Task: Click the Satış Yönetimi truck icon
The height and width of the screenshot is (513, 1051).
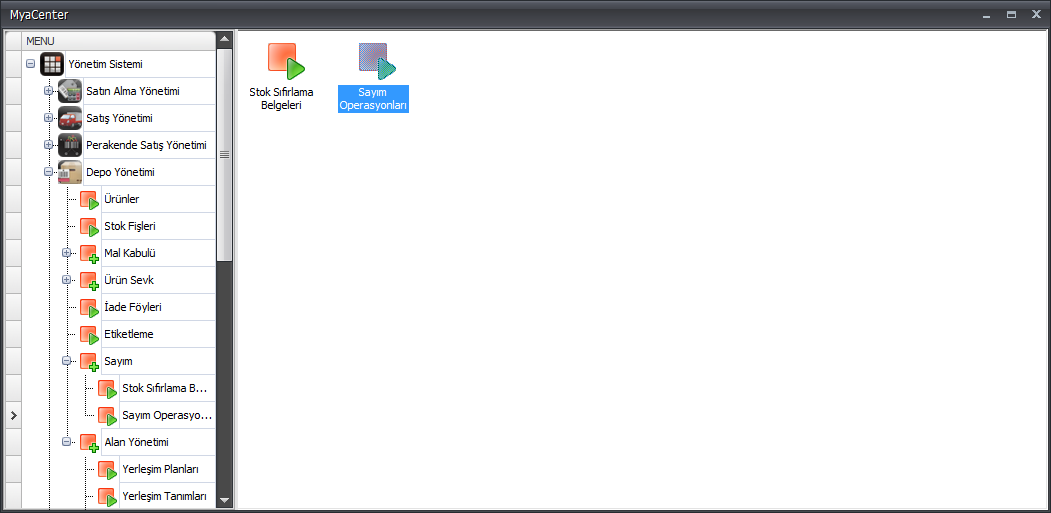Action: click(x=70, y=118)
